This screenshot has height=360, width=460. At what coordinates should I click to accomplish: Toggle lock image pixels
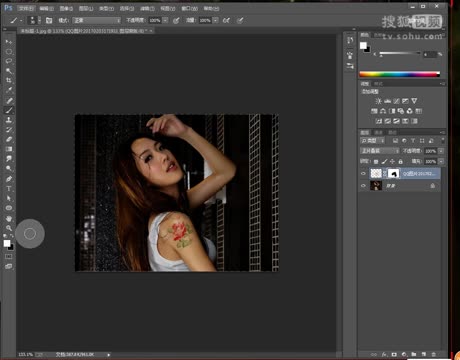tap(384, 161)
